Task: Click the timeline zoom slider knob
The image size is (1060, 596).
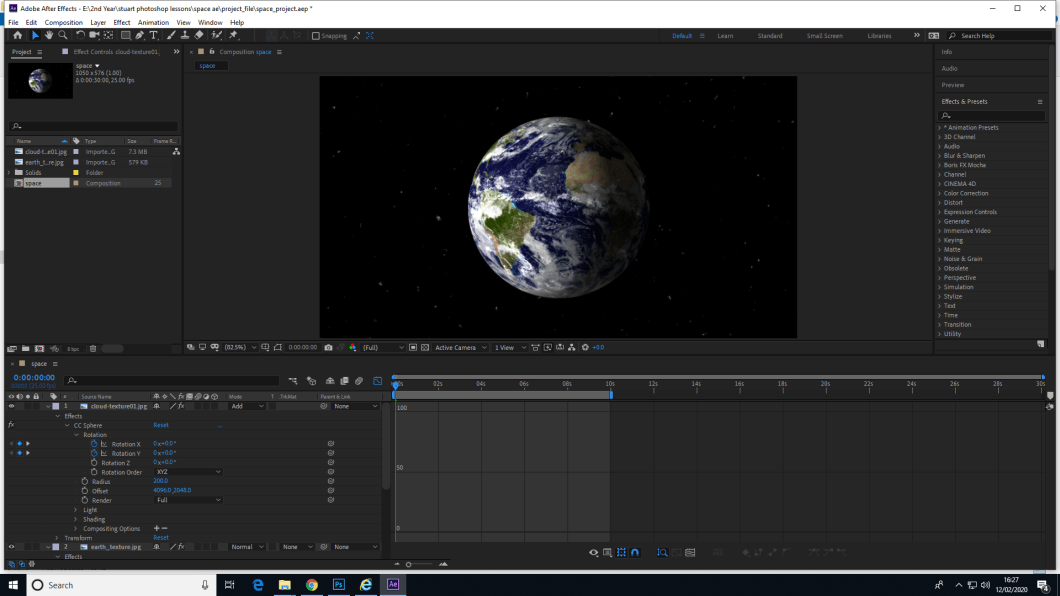Action: click(x=408, y=563)
